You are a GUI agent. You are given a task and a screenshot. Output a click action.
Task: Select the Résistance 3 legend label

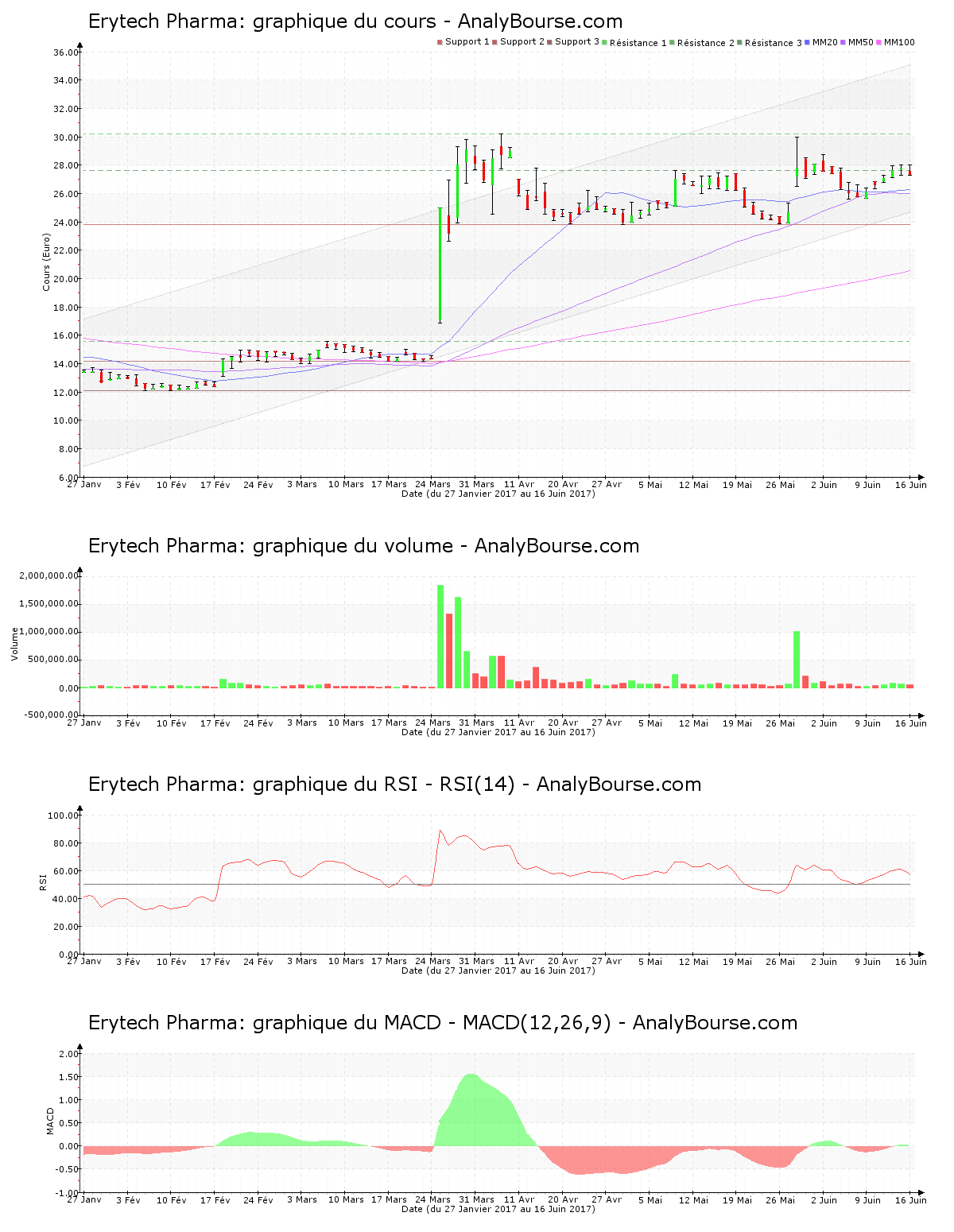(x=774, y=43)
